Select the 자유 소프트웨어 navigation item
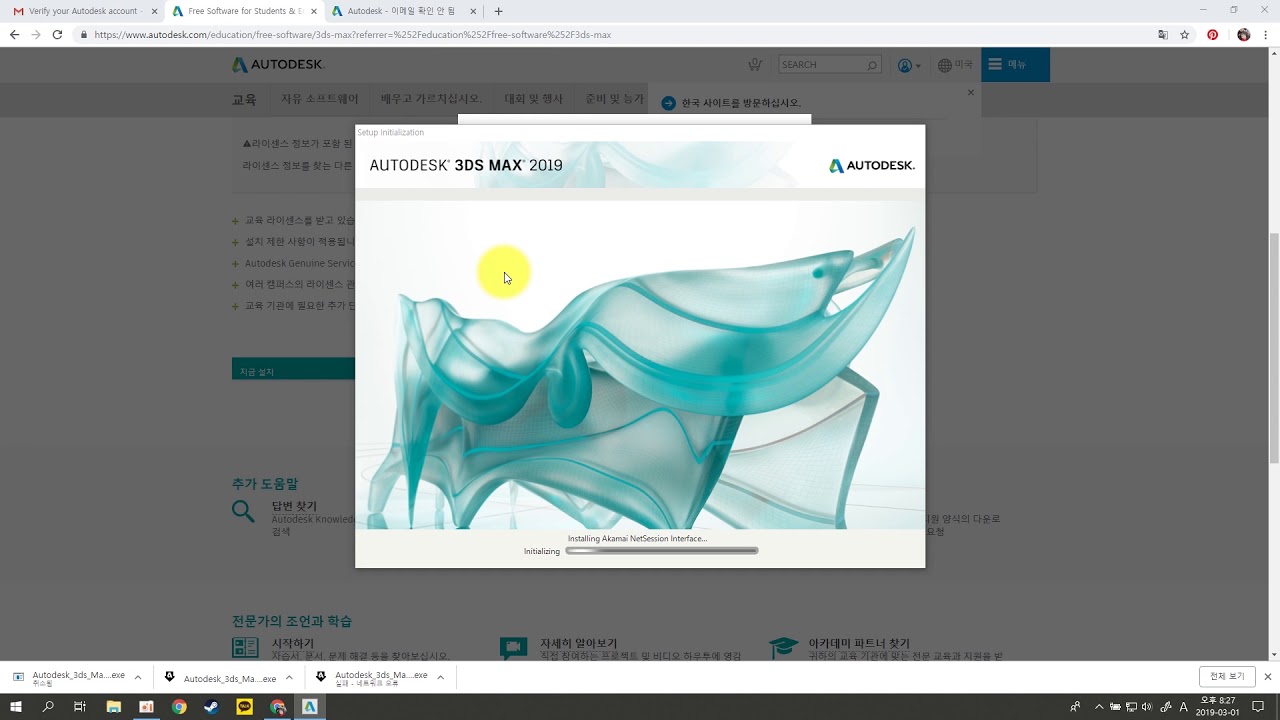The width and height of the screenshot is (1280, 720). click(x=319, y=99)
